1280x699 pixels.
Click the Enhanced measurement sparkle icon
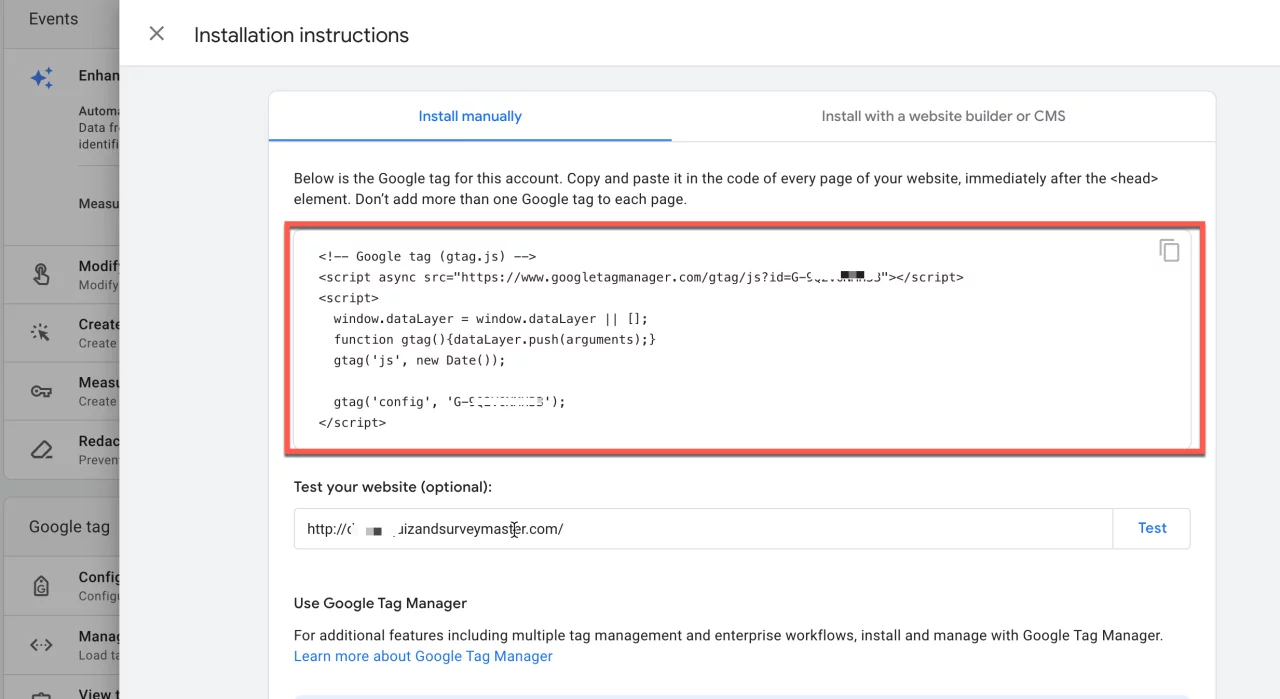tap(42, 79)
